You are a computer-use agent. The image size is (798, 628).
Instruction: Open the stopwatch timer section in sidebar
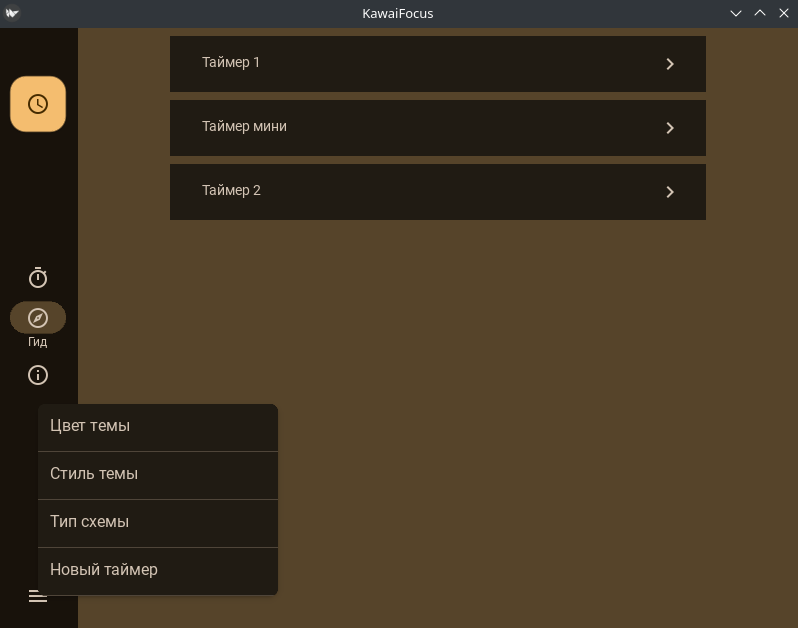coord(38,278)
